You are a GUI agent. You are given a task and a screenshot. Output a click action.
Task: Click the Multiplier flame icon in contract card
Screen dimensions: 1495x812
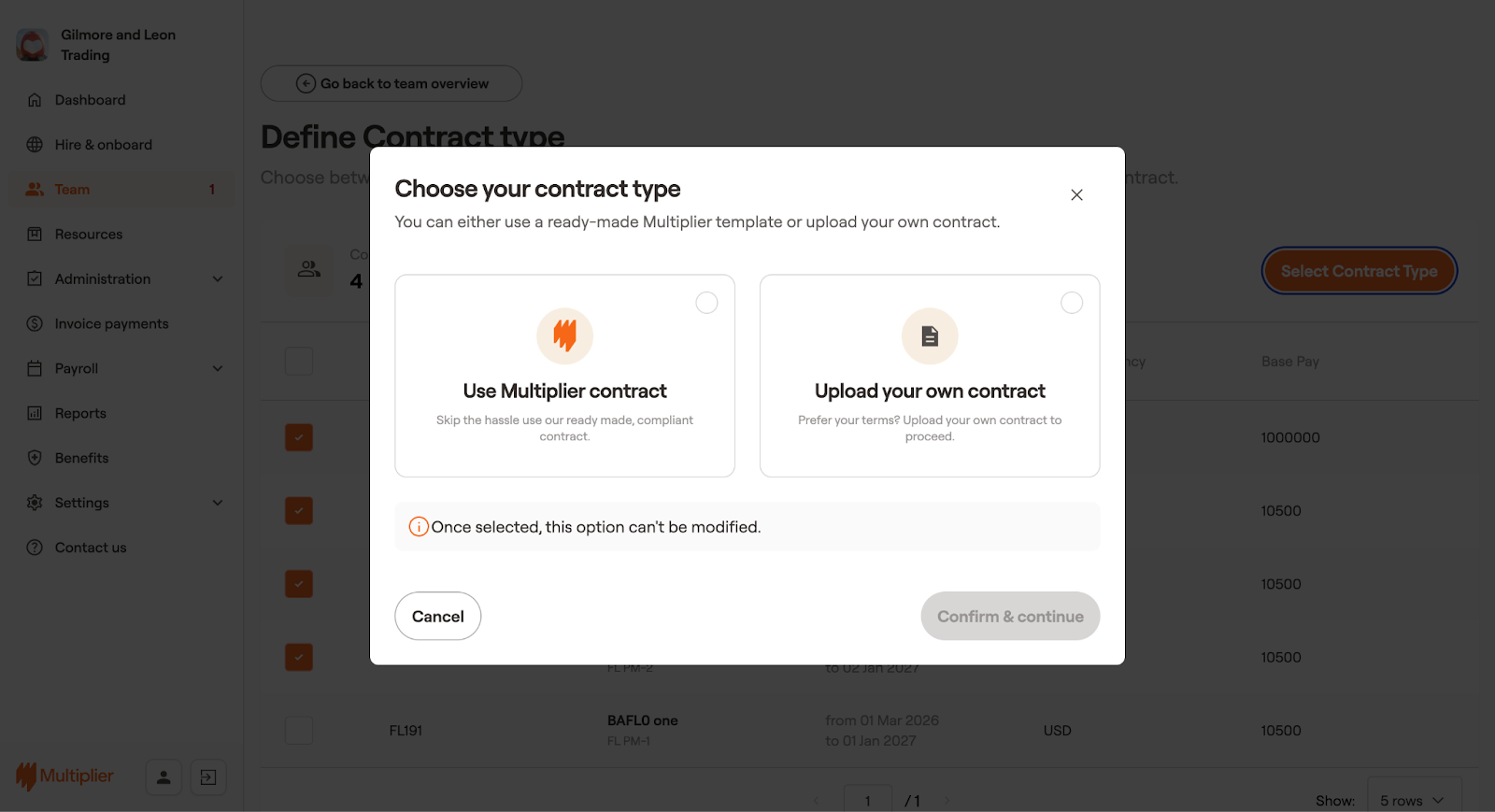564,335
